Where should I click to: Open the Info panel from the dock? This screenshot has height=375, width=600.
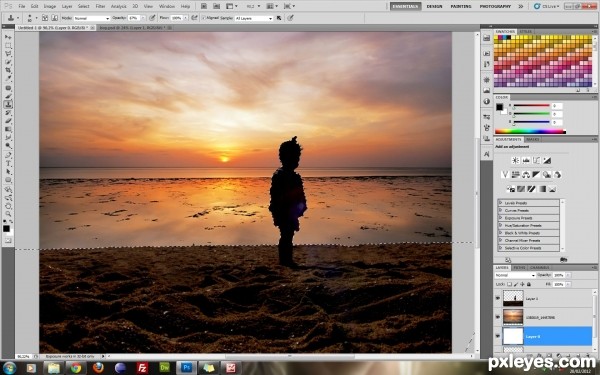point(486,101)
